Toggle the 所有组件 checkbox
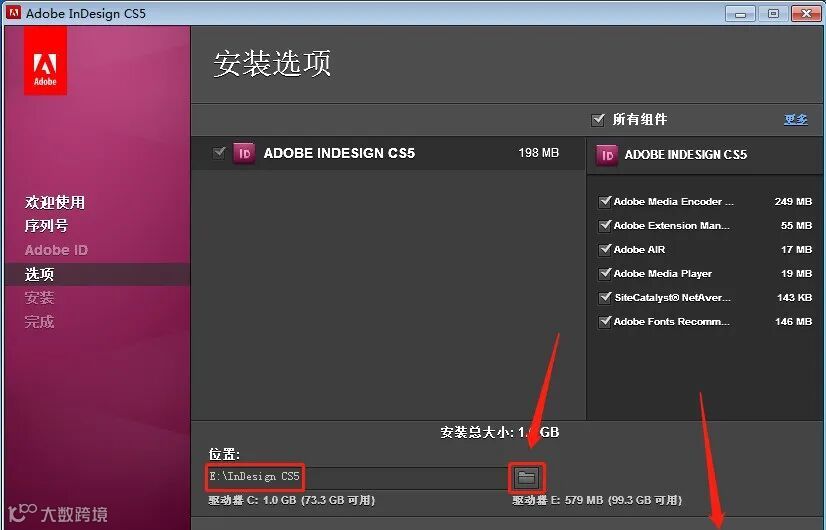The height and width of the screenshot is (530, 826). click(597, 120)
